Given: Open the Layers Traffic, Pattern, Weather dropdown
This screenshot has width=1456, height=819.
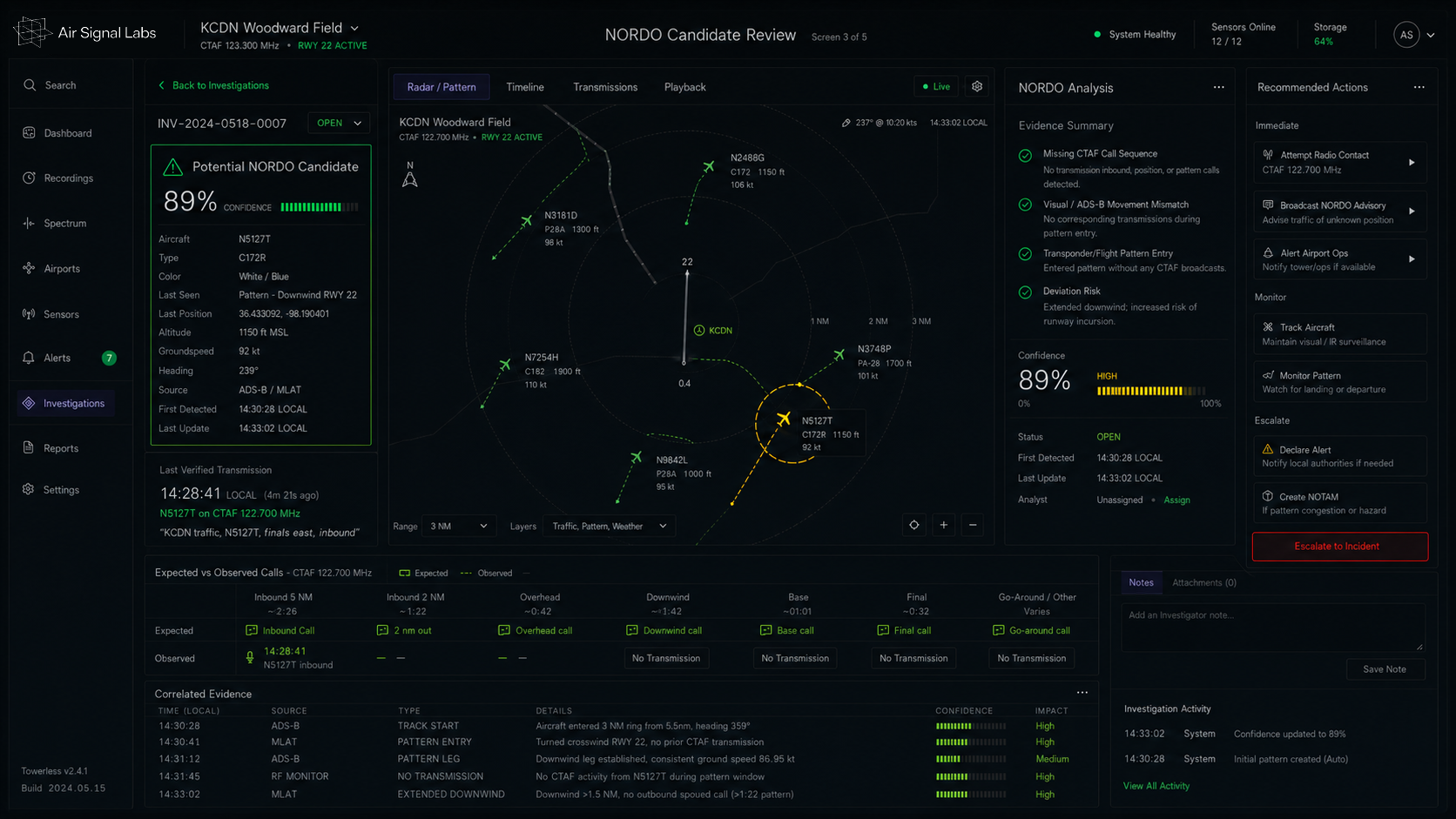Looking at the screenshot, I should [x=610, y=527].
